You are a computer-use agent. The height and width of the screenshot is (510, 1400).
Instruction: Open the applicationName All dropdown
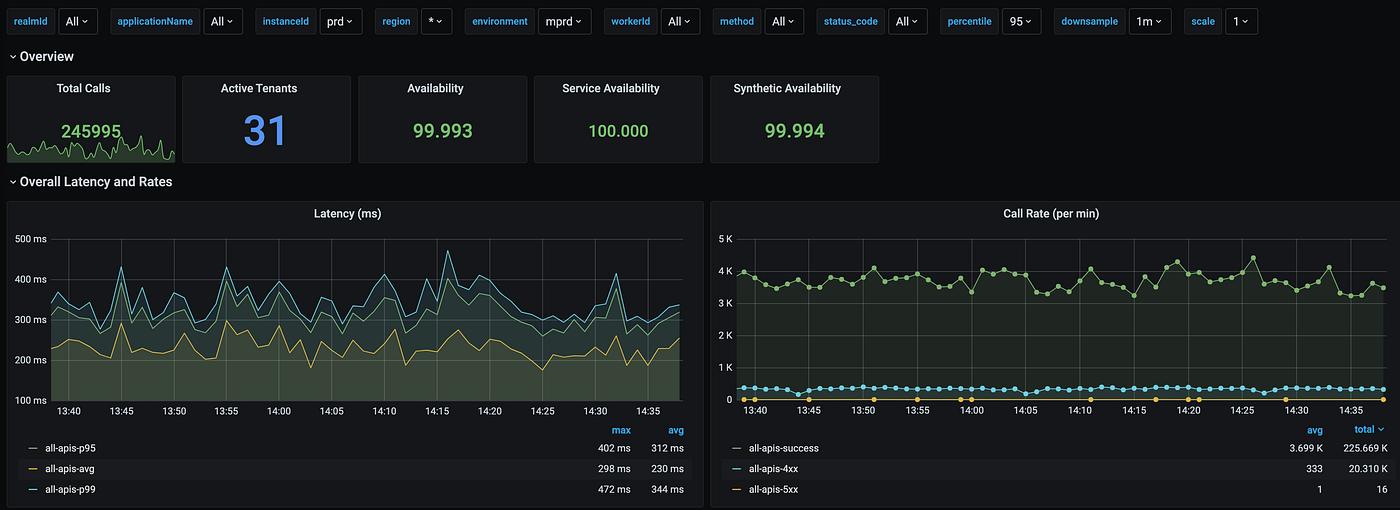click(x=222, y=21)
